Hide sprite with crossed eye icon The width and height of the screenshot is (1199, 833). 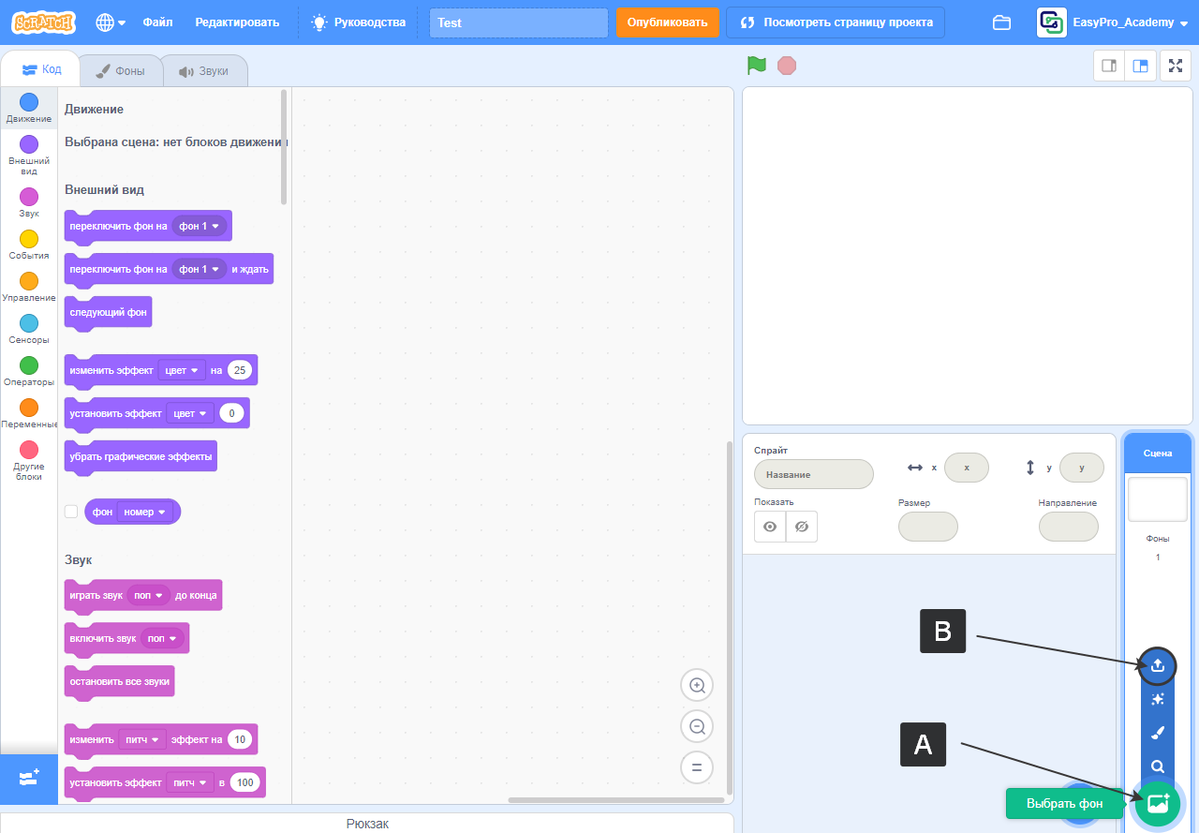[801, 527]
